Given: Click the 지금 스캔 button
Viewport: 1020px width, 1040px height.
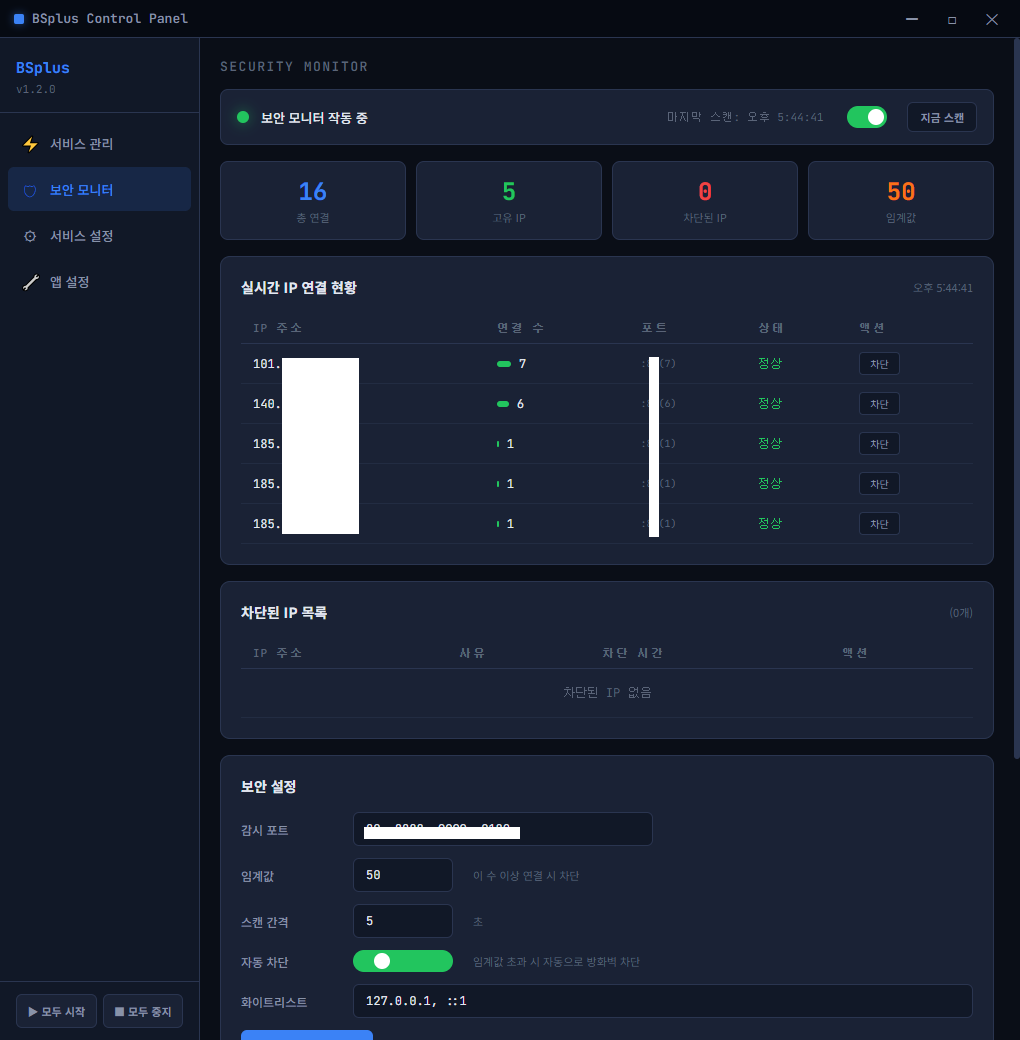Looking at the screenshot, I should (x=942, y=117).
